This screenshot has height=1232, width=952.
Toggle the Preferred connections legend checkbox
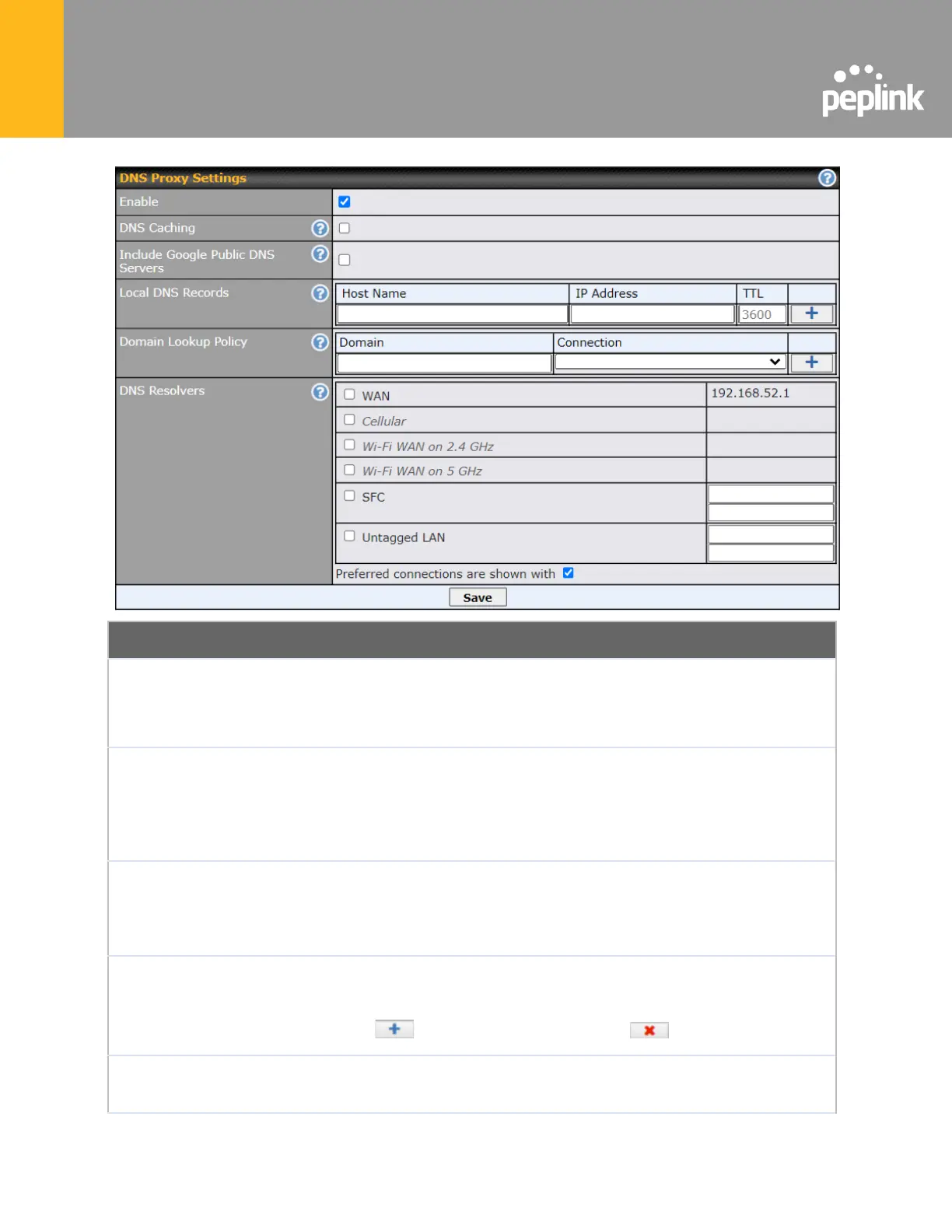[x=569, y=573]
